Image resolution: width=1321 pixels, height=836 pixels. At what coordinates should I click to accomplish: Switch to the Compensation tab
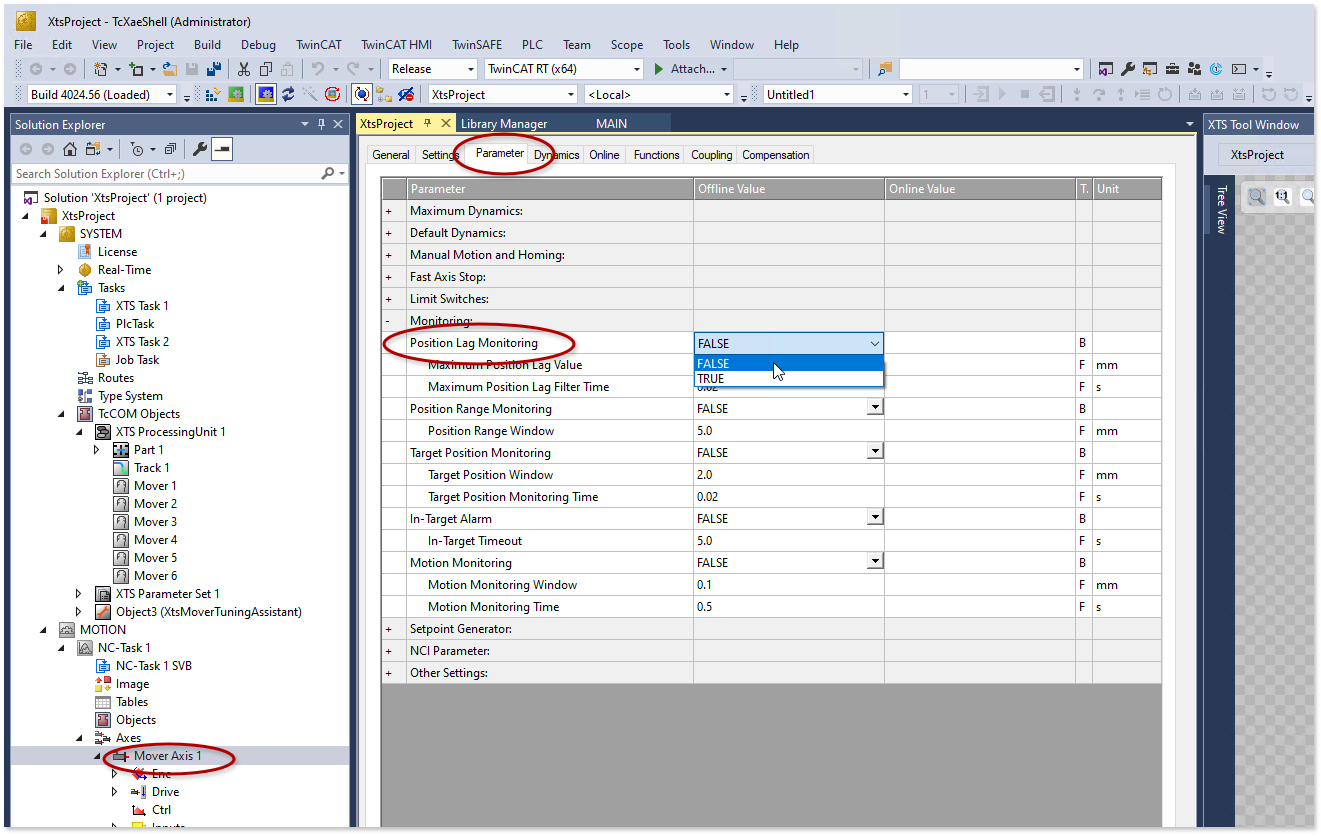coord(776,155)
